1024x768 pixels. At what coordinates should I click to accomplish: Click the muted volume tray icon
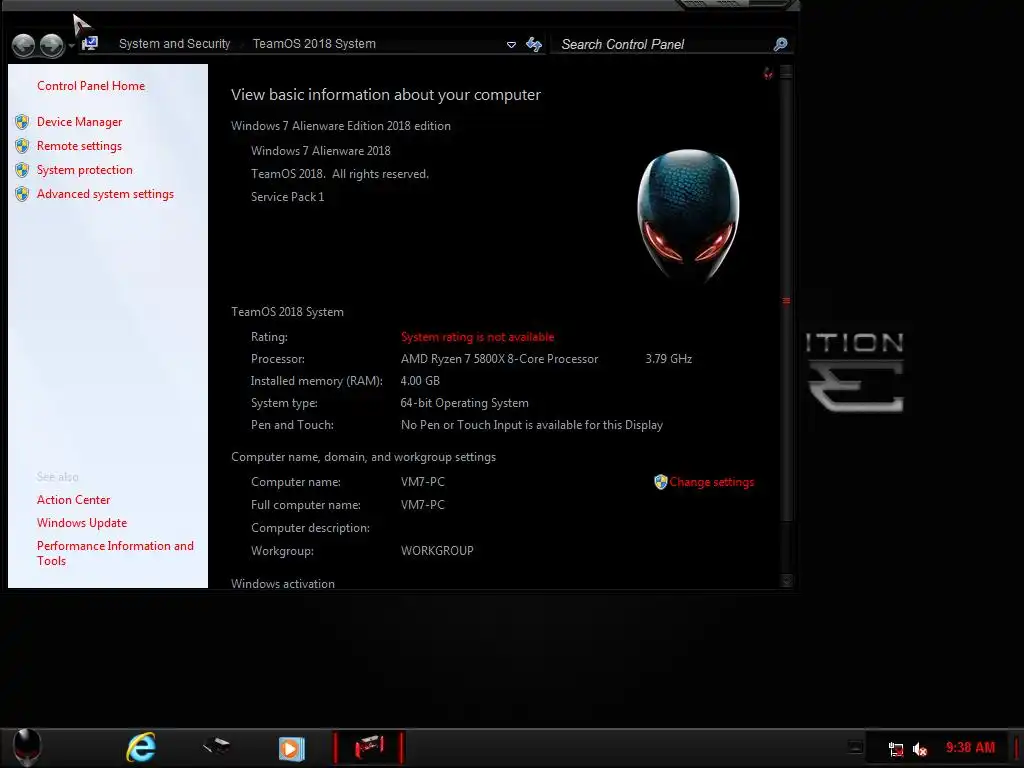point(920,749)
